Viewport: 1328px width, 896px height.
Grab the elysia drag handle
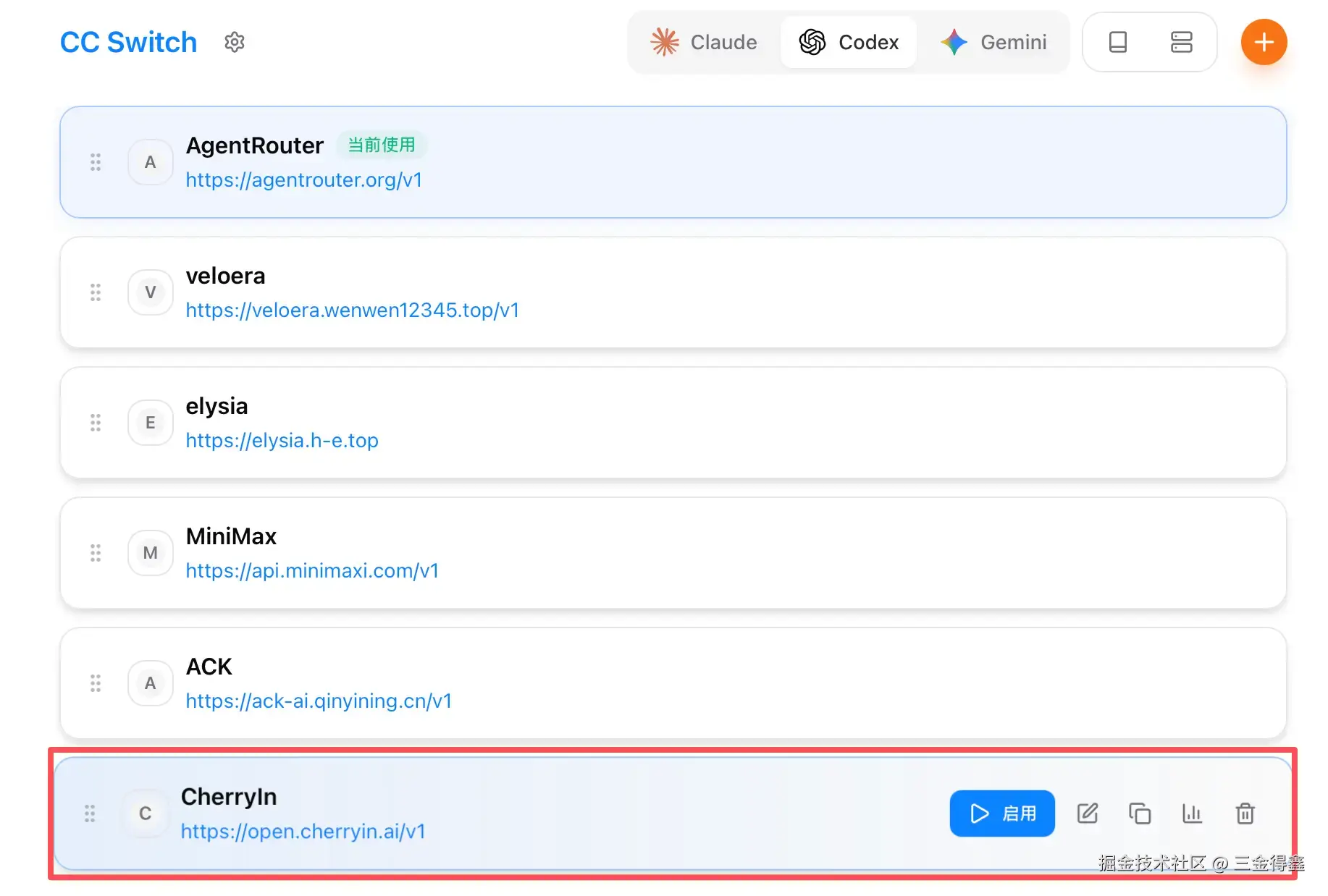point(95,423)
